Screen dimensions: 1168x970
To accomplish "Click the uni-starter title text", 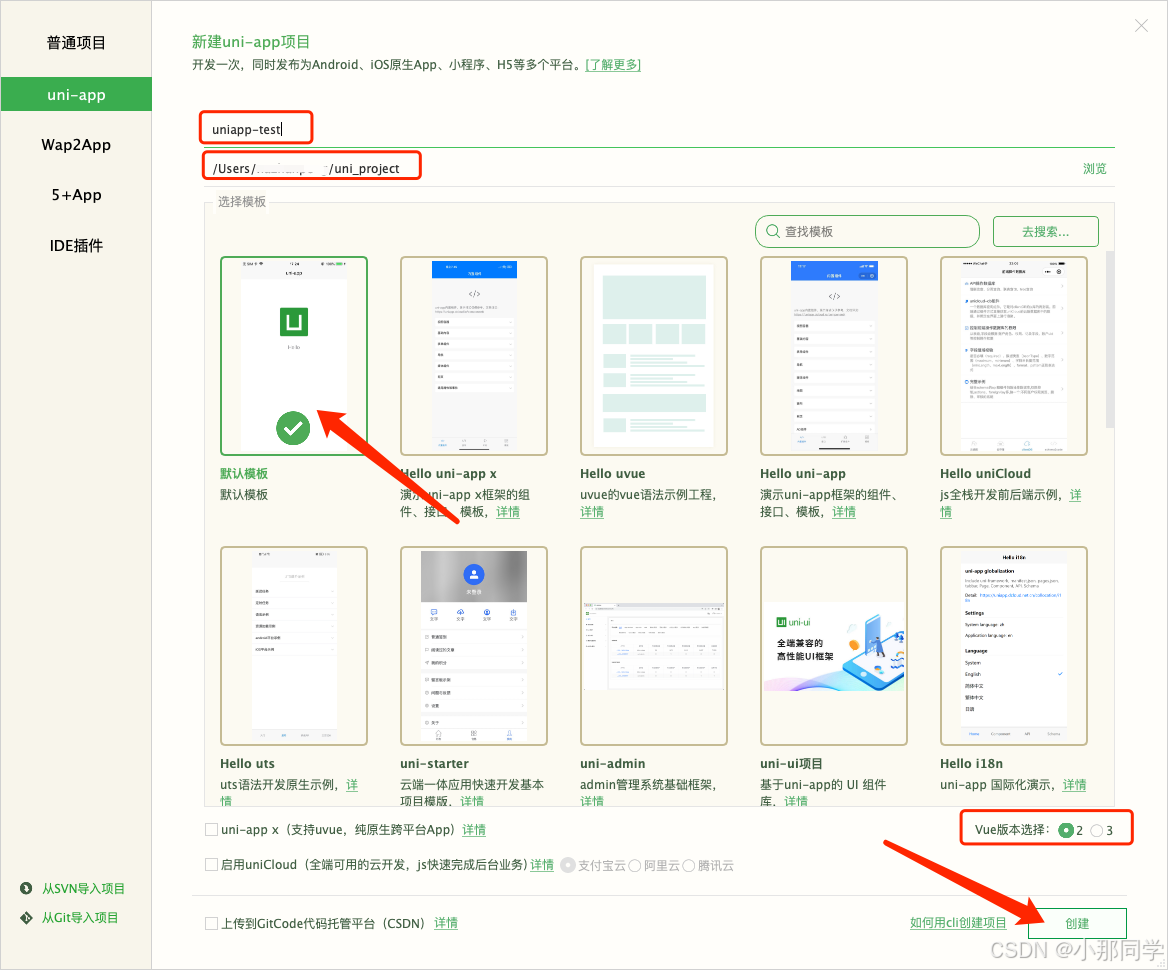I will [x=434, y=764].
